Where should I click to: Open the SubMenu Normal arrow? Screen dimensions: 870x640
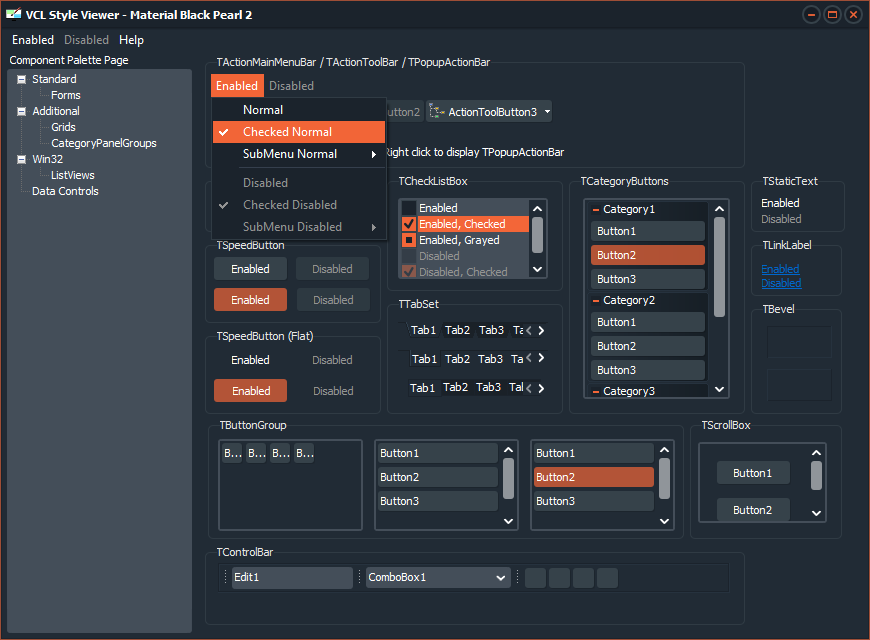(x=374, y=154)
